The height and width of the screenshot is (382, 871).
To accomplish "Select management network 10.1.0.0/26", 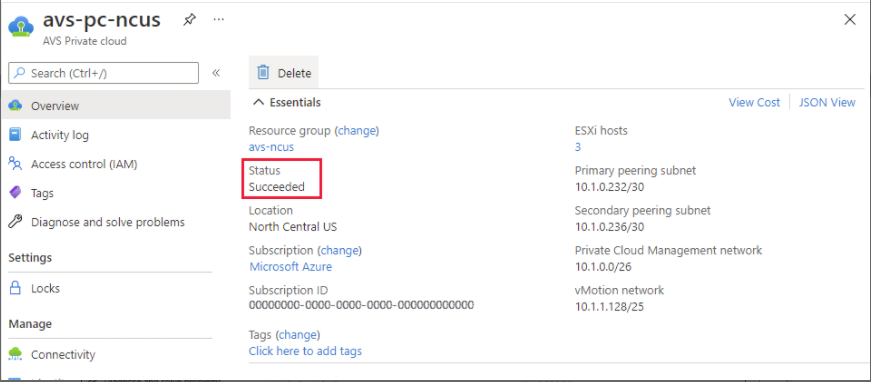I will 603,267.
